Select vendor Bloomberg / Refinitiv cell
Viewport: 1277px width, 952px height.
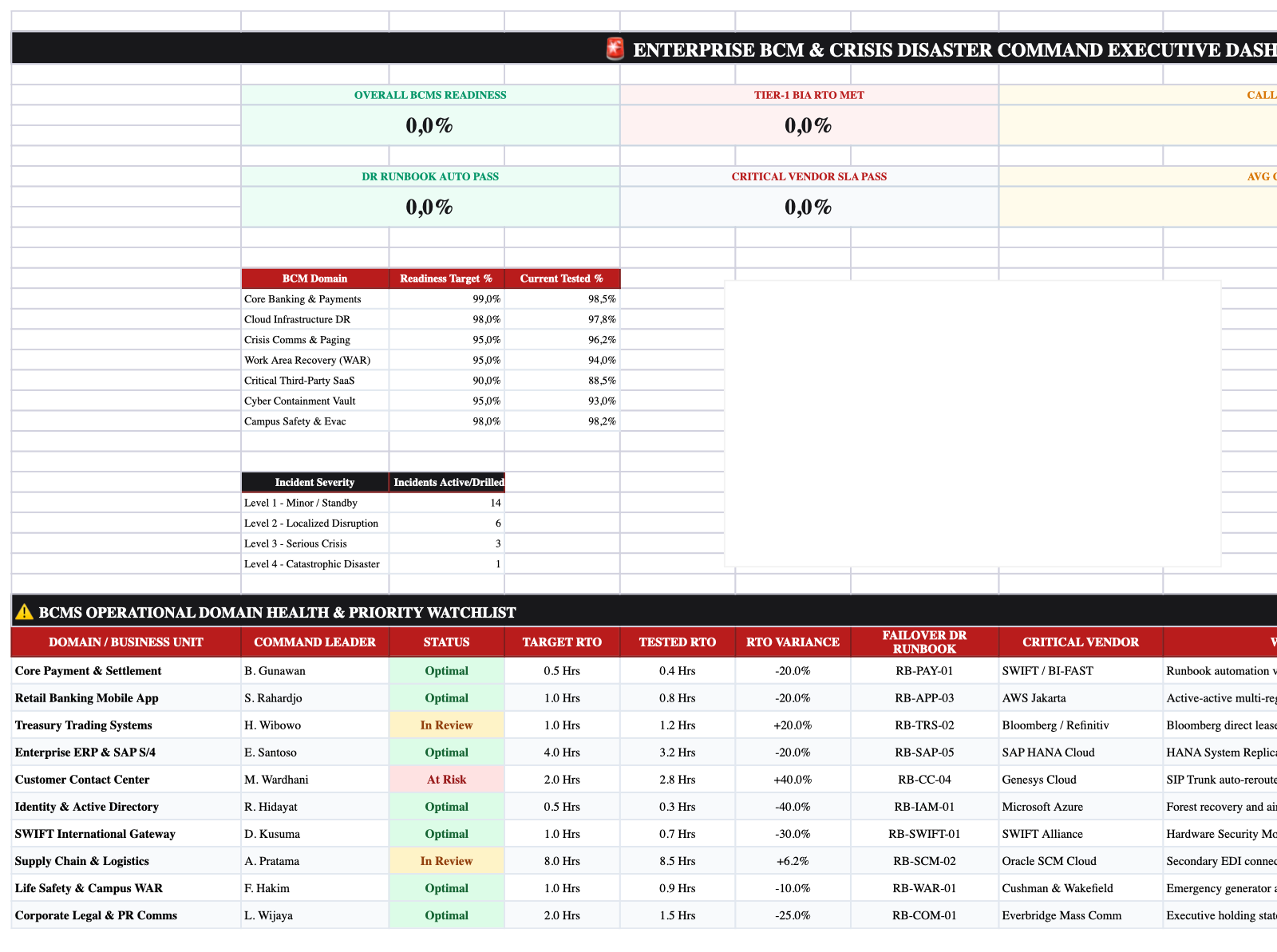tap(1081, 725)
